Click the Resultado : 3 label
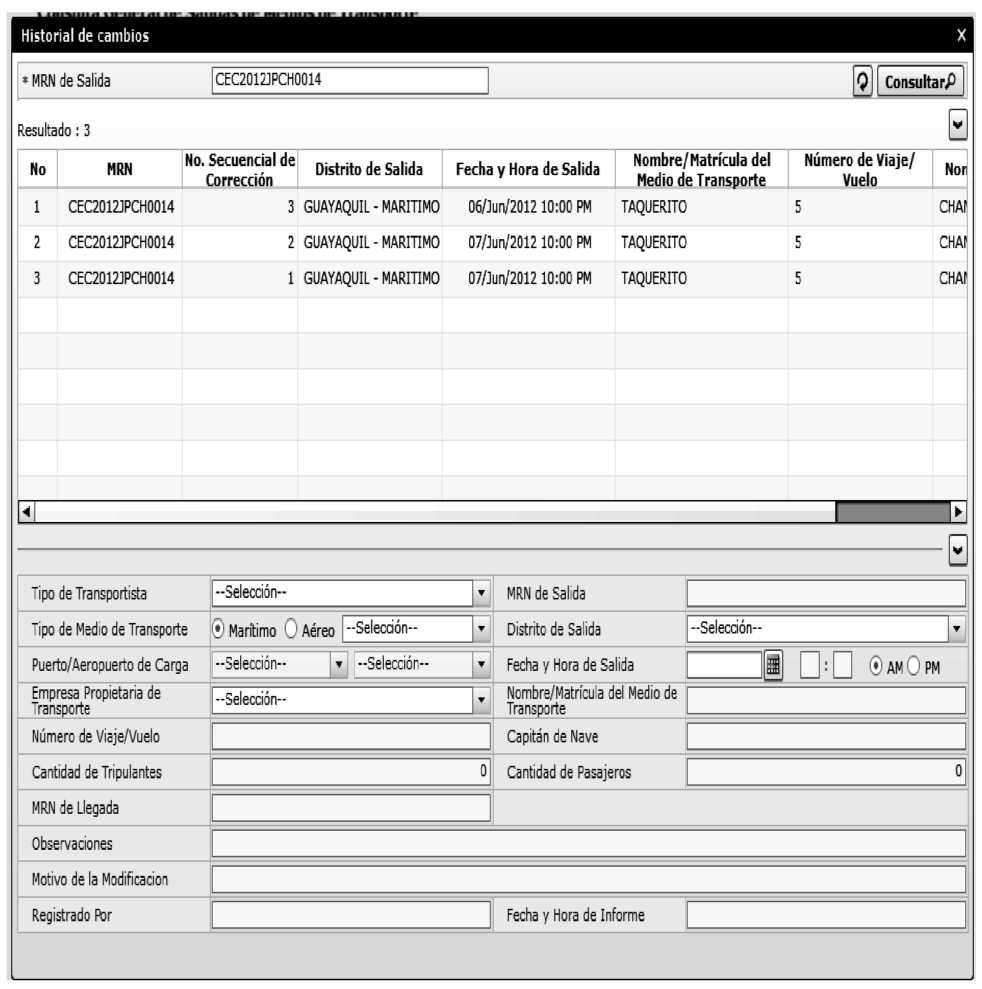Image resolution: width=982 pixels, height=989 pixels. (x=54, y=131)
